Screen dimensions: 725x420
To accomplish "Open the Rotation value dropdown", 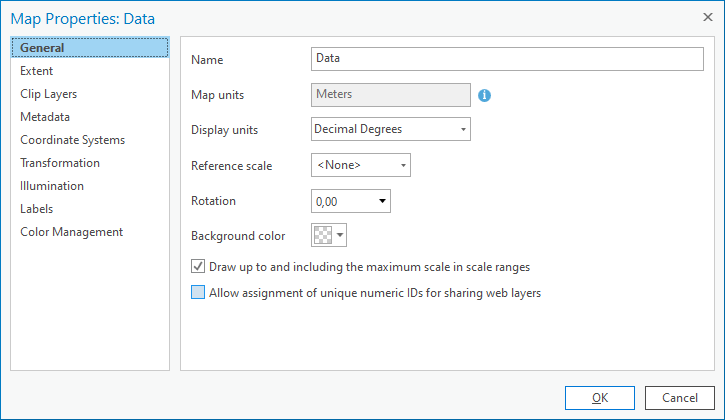I will pyautogui.click(x=383, y=201).
